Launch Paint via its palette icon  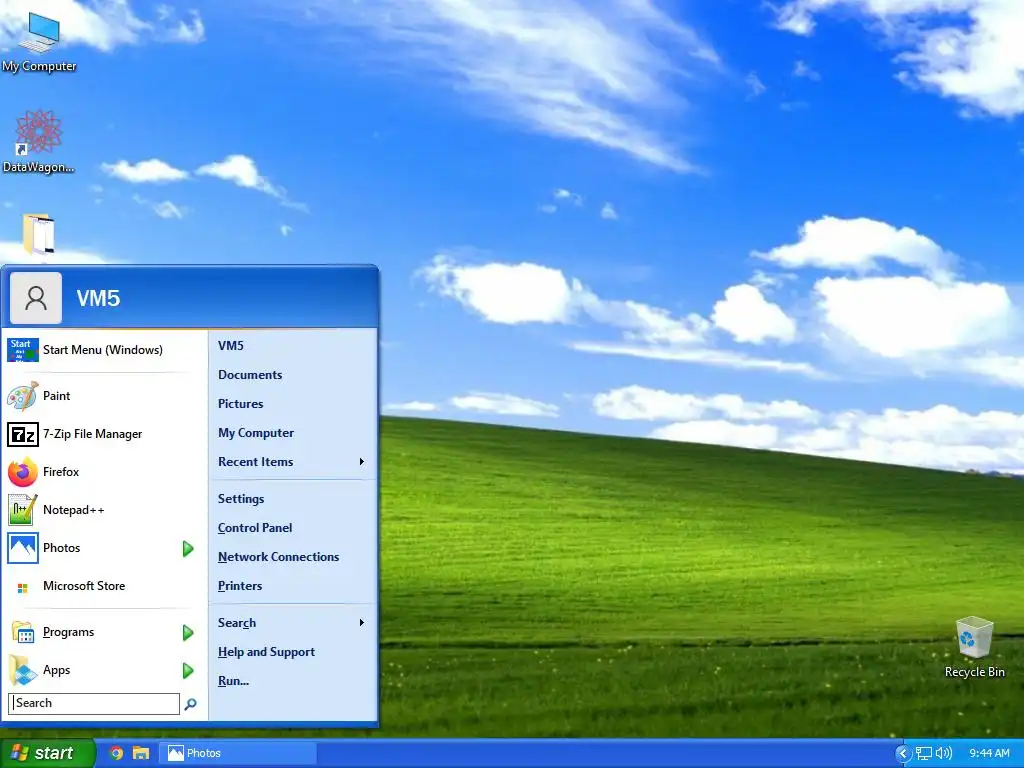click(22, 396)
